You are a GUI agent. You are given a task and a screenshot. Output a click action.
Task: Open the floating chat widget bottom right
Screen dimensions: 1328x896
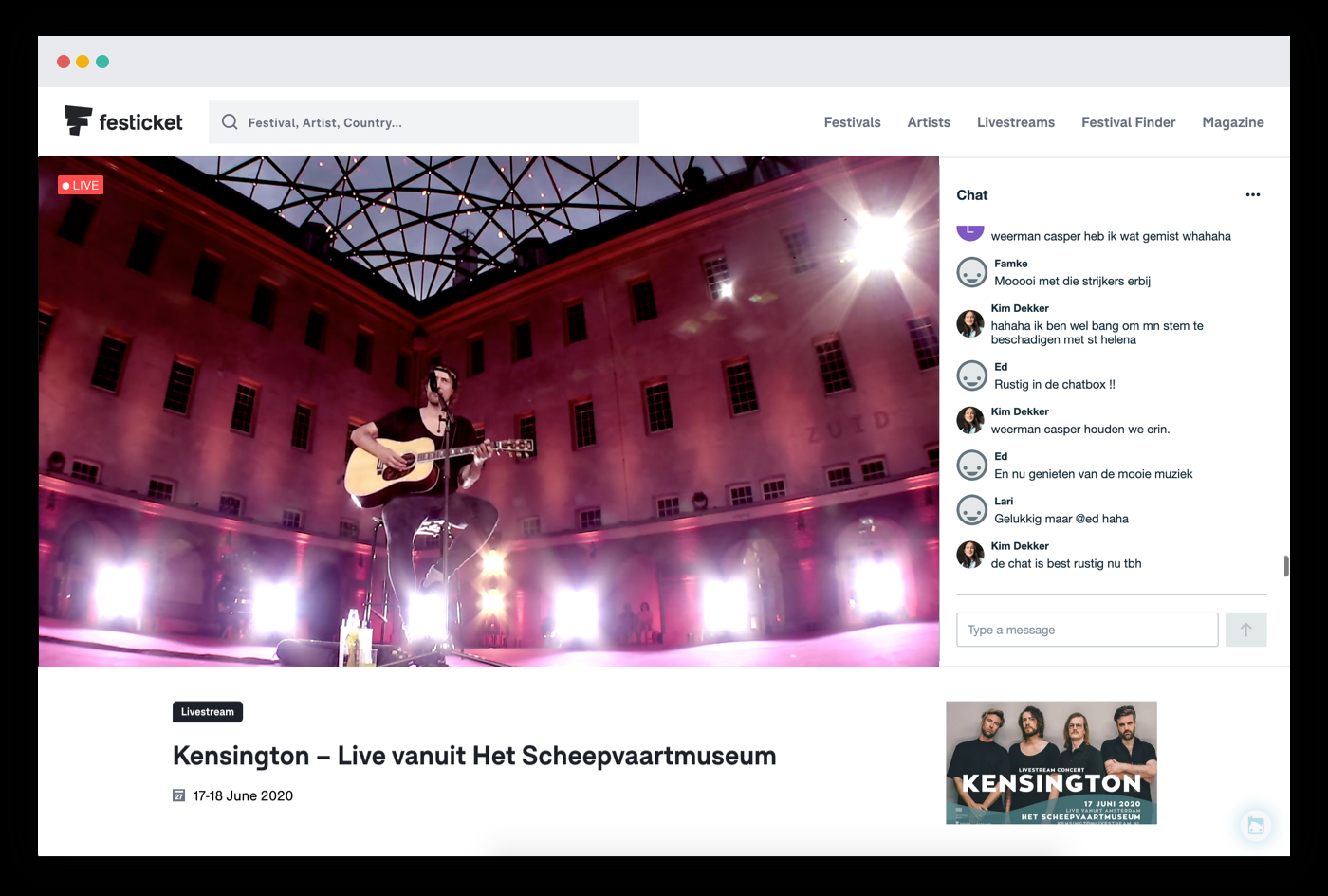tap(1255, 825)
